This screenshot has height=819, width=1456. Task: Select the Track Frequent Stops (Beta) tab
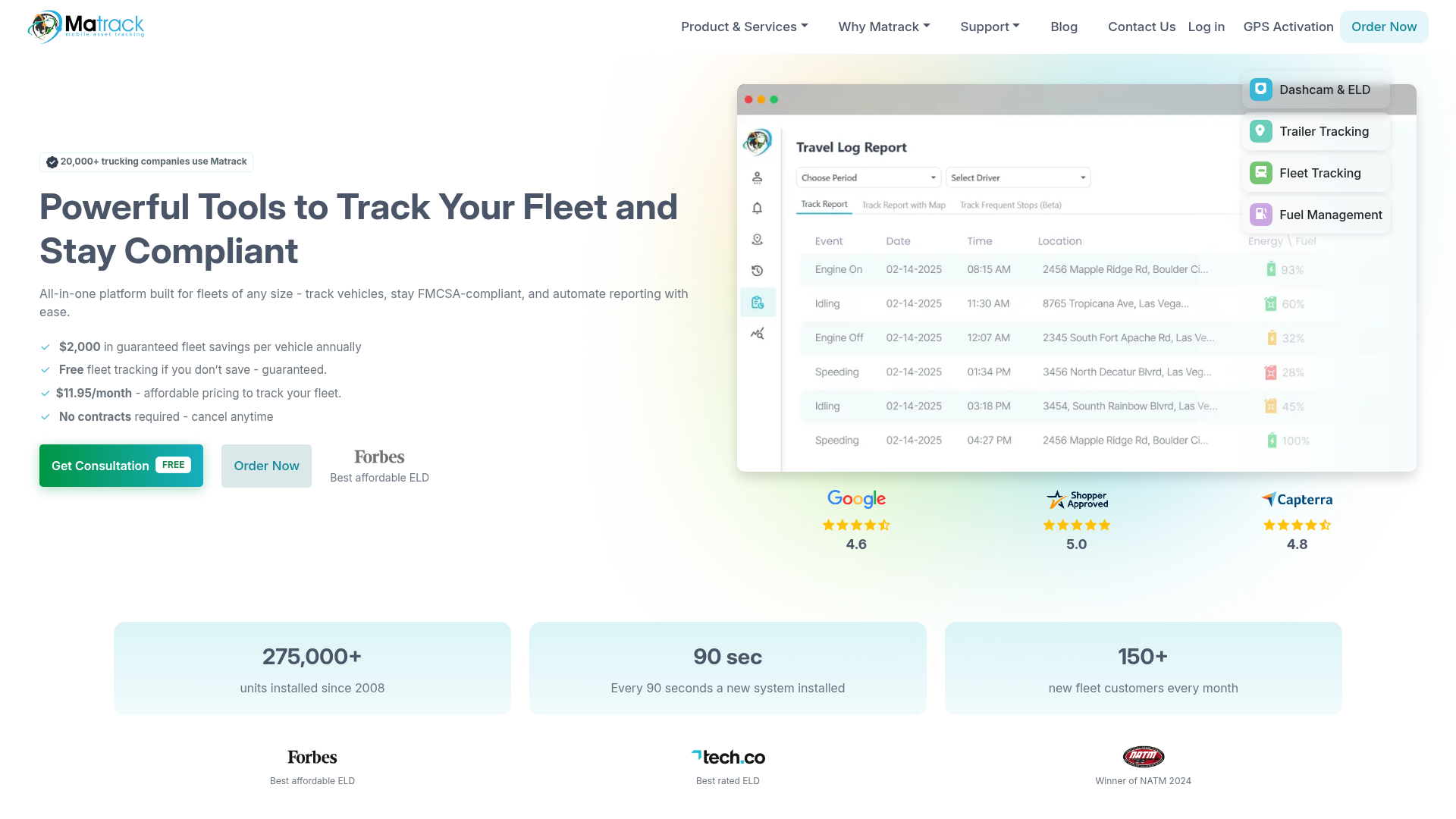coord(1009,204)
